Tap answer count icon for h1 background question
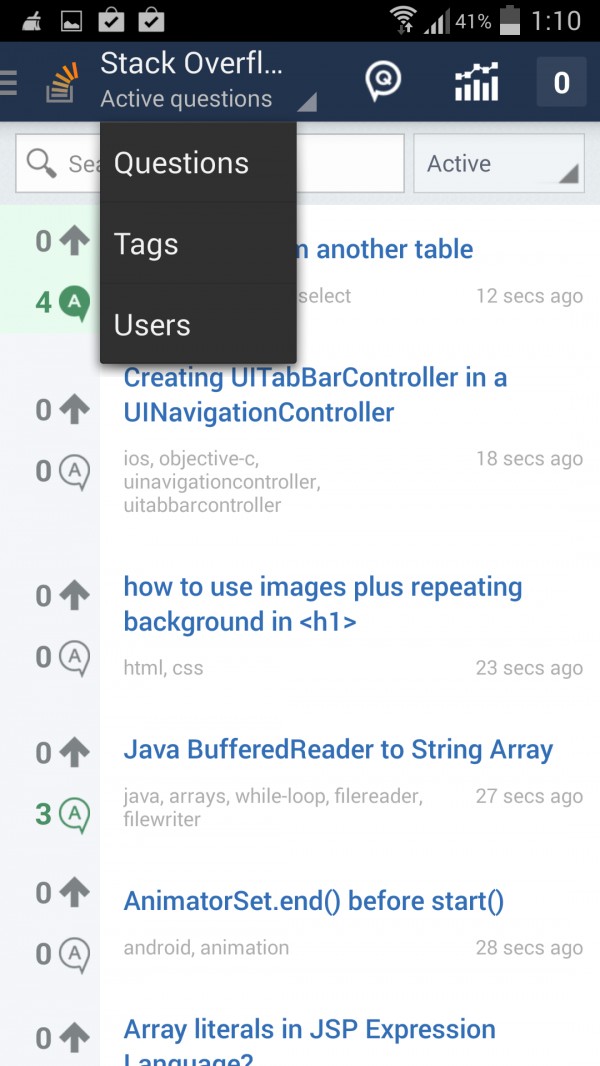This screenshot has height=1066, width=600. (74, 658)
